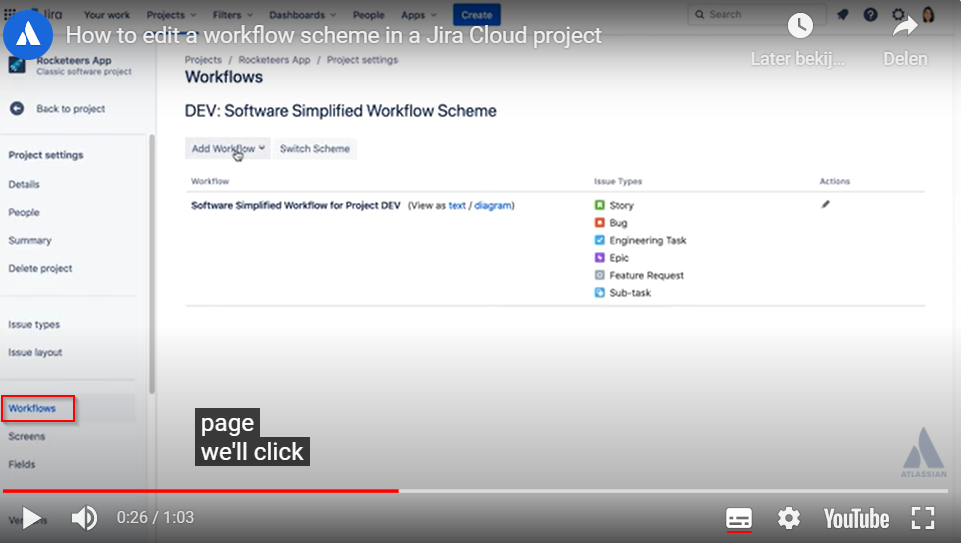The image size is (961, 548).
Task: Open Jira settings cog in top bar
Action: [898, 14]
